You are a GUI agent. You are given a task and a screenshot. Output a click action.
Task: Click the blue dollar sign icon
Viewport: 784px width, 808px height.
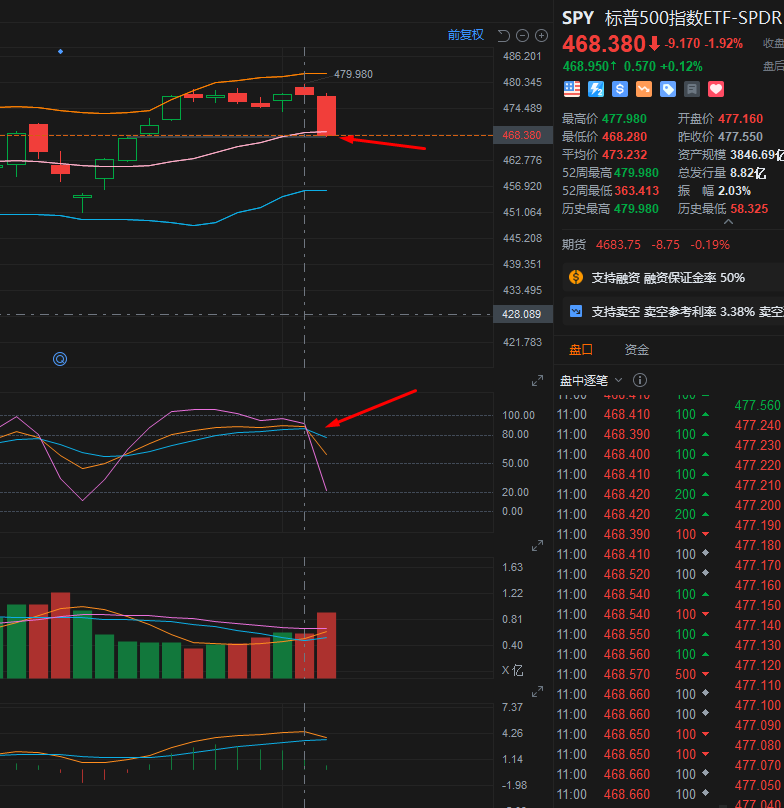tap(620, 89)
